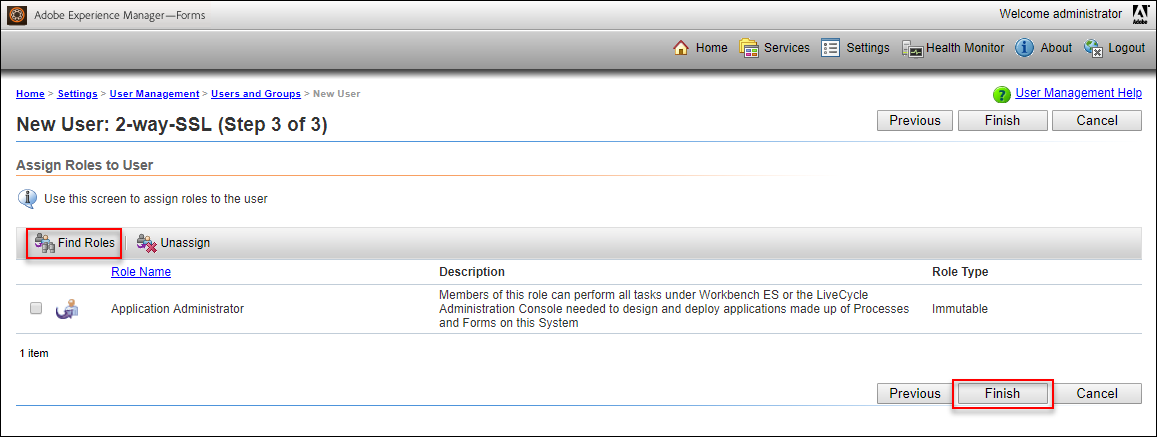1157x437 pixels.
Task: Click 'Assign Roles to User' heading
Action: (84, 165)
